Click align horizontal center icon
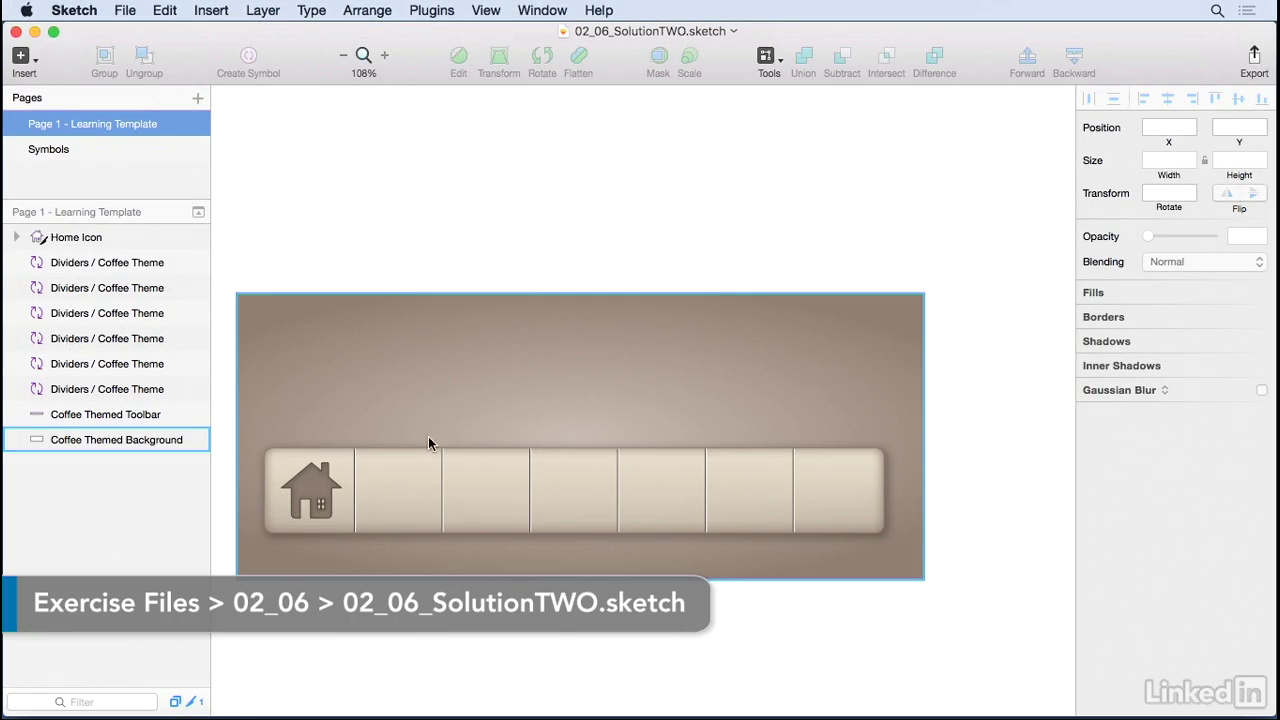 [x=1167, y=98]
